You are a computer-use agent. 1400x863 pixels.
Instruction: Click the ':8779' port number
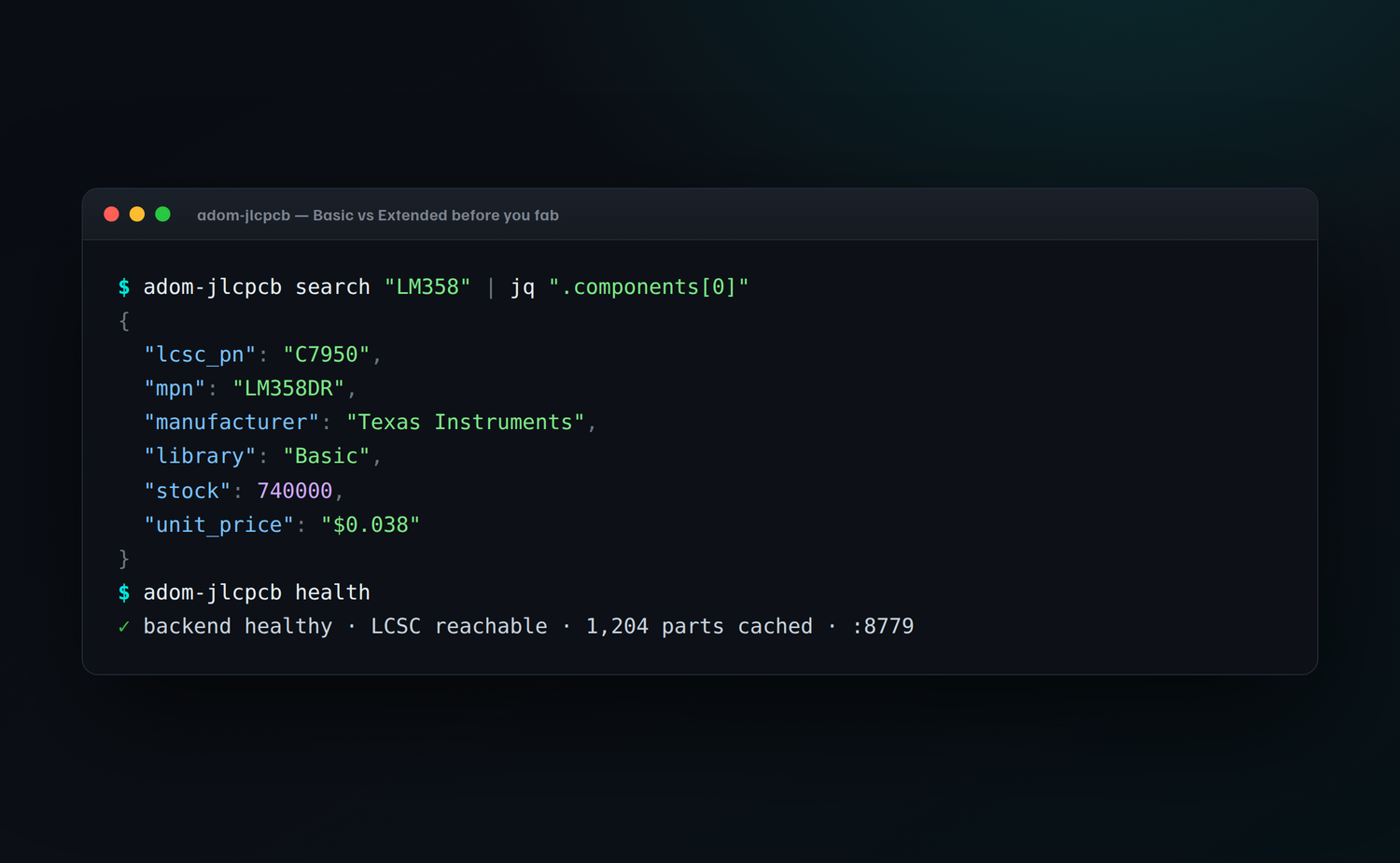pyautogui.click(x=883, y=627)
